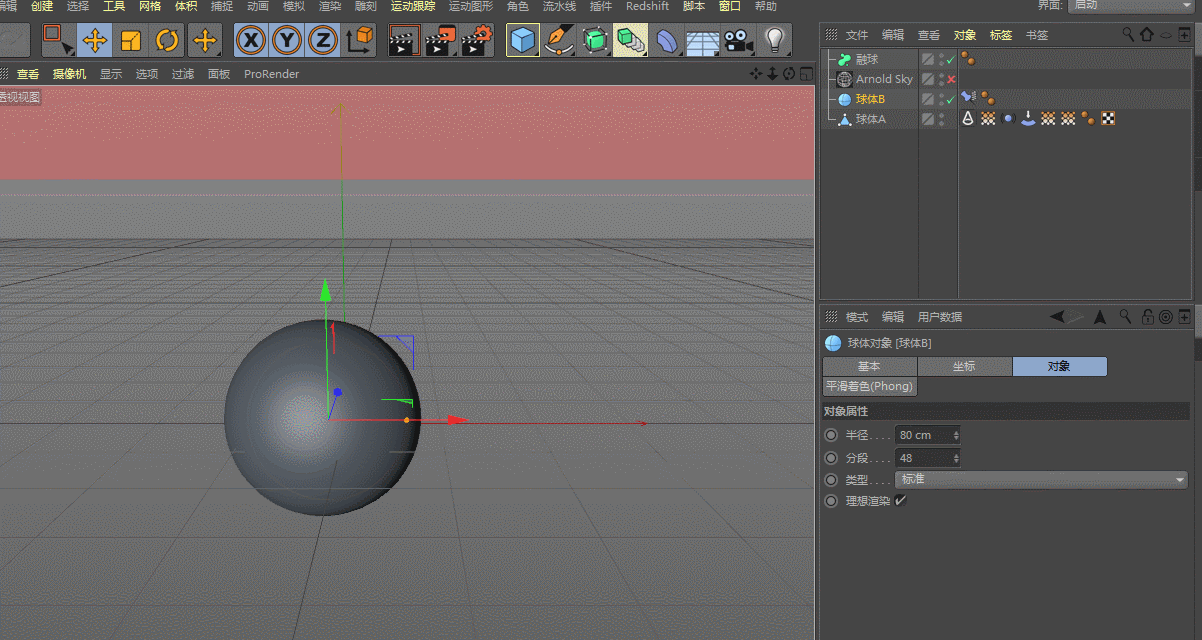The height and width of the screenshot is (640, 1202).
Task: Enable Arnold Sky via red X
Action: pos(951,80)
